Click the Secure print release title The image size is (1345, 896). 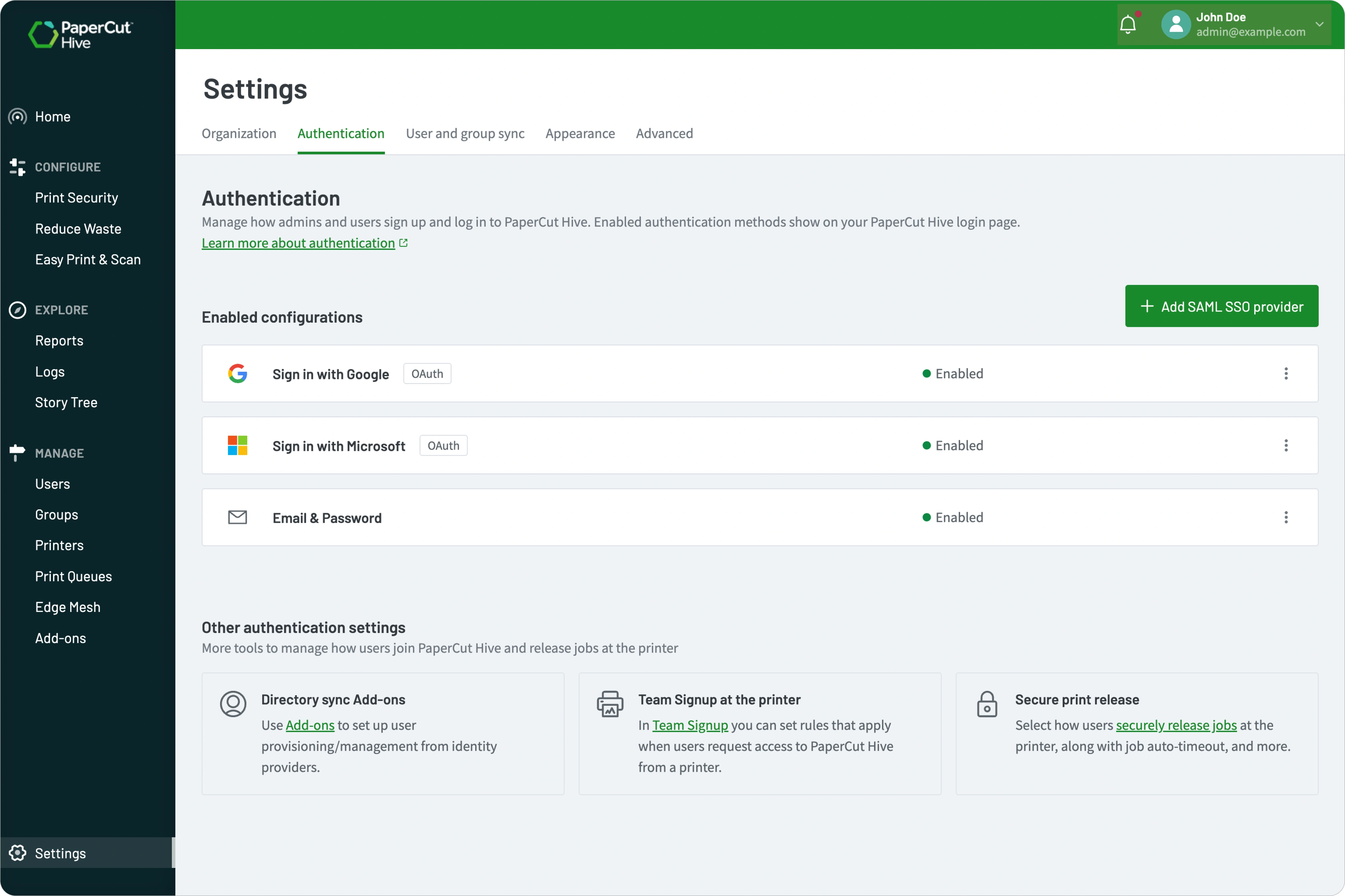pyautogui.click(x=1077, y=699)
